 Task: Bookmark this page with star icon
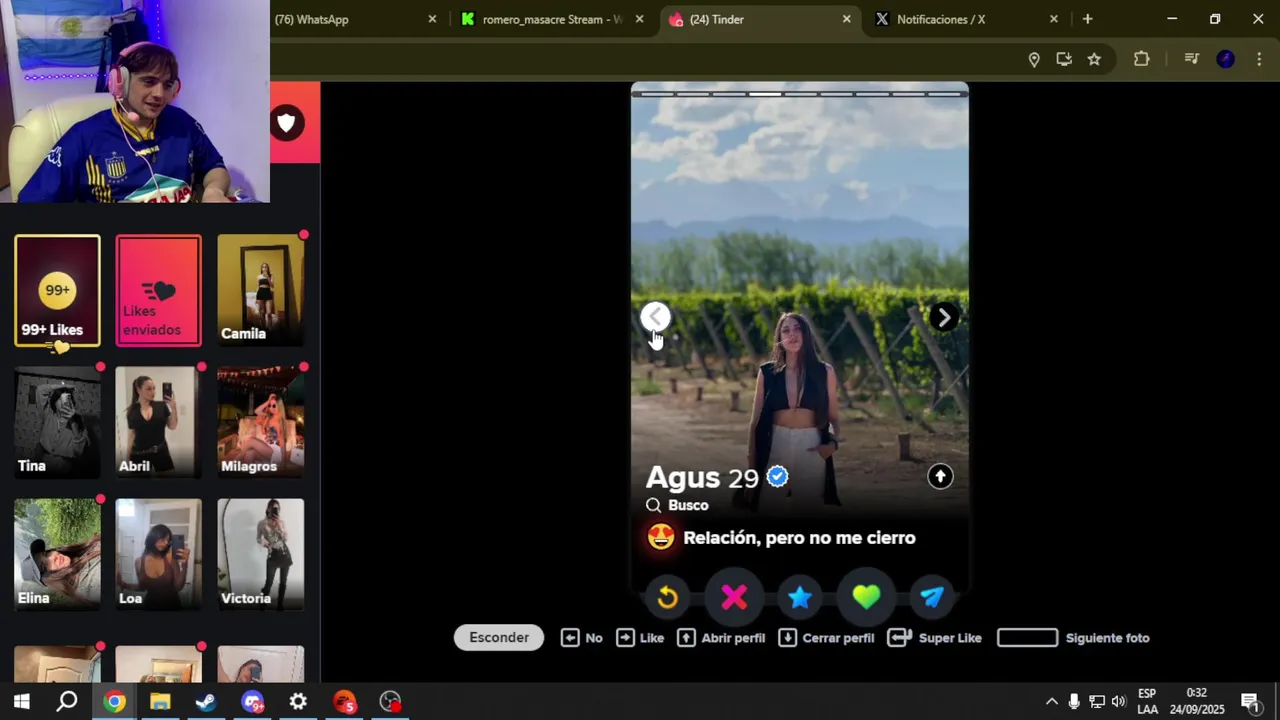(1094, 59)
